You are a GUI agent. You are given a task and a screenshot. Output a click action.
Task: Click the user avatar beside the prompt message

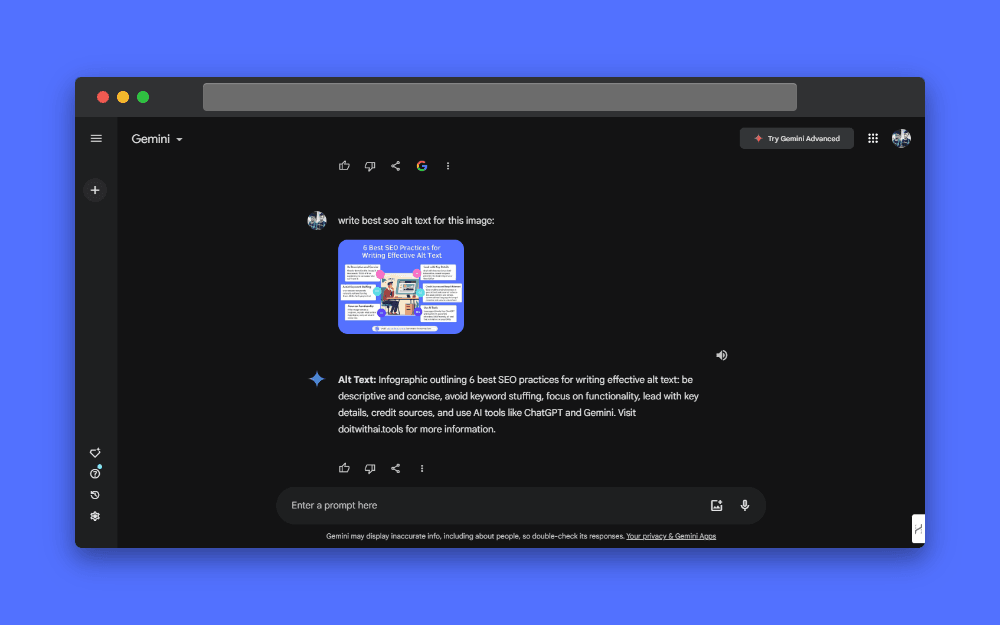[317, 221]
